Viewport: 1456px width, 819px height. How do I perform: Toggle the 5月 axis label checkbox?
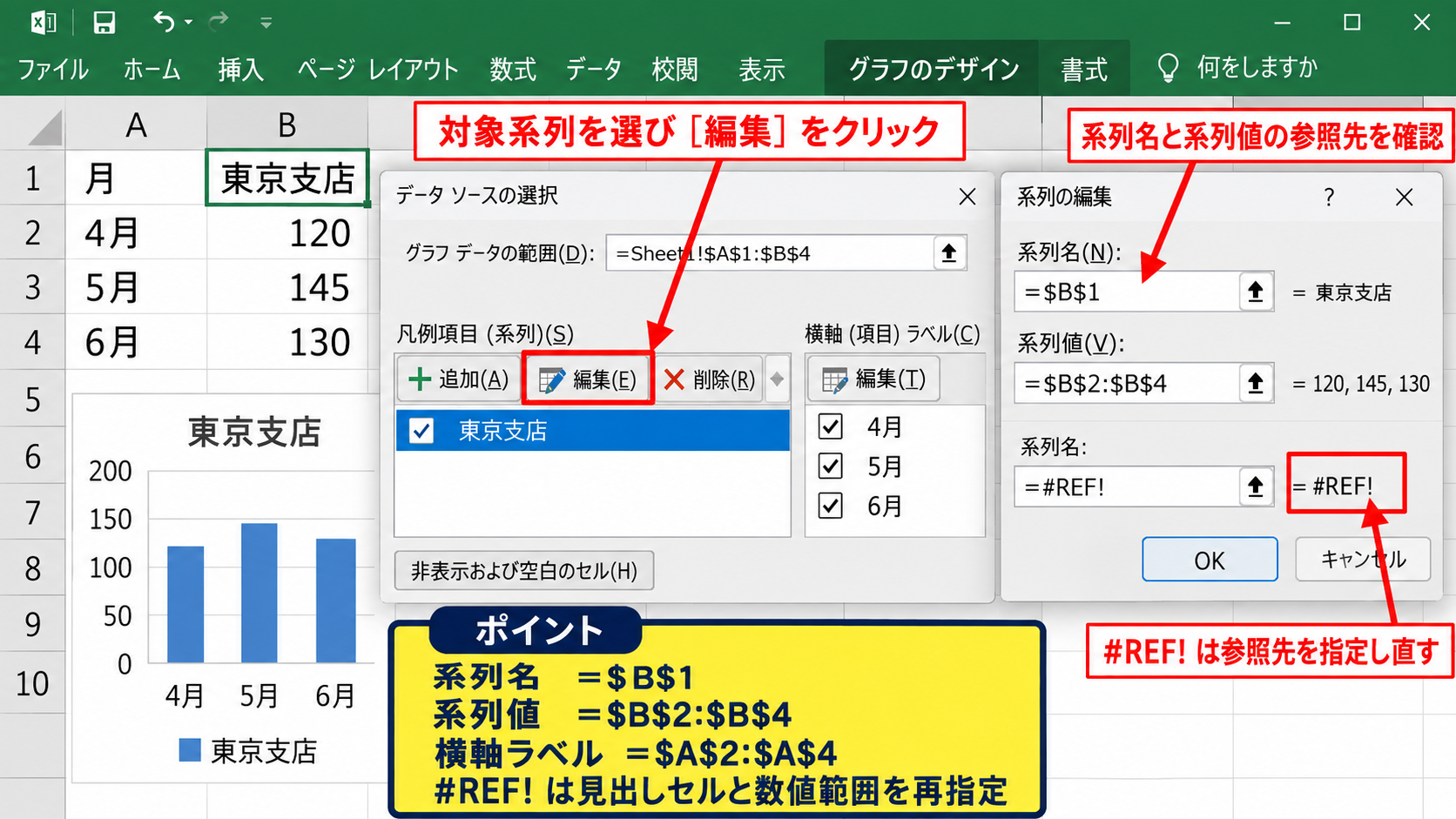coord(831,467)
